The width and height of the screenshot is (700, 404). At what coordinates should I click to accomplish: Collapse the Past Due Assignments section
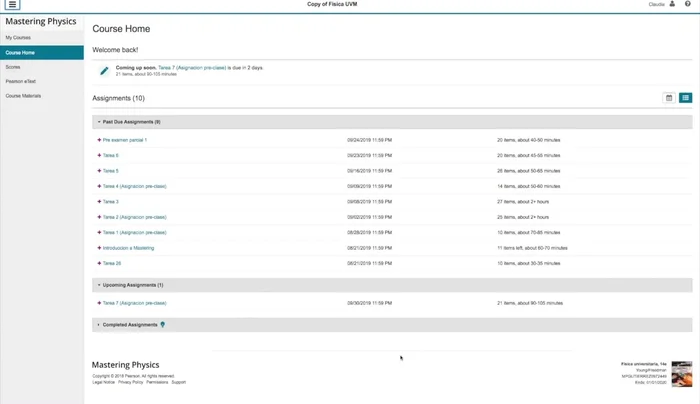click(392, 122)
